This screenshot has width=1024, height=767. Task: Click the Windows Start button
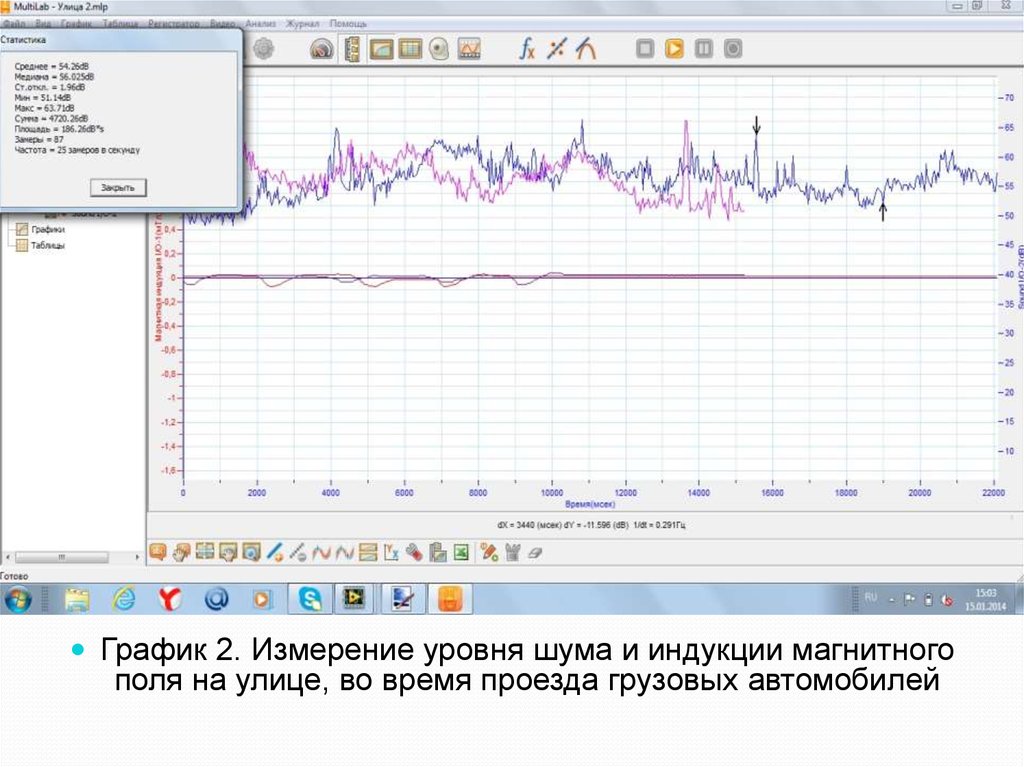pyautogui.click(x=18, y=598)
